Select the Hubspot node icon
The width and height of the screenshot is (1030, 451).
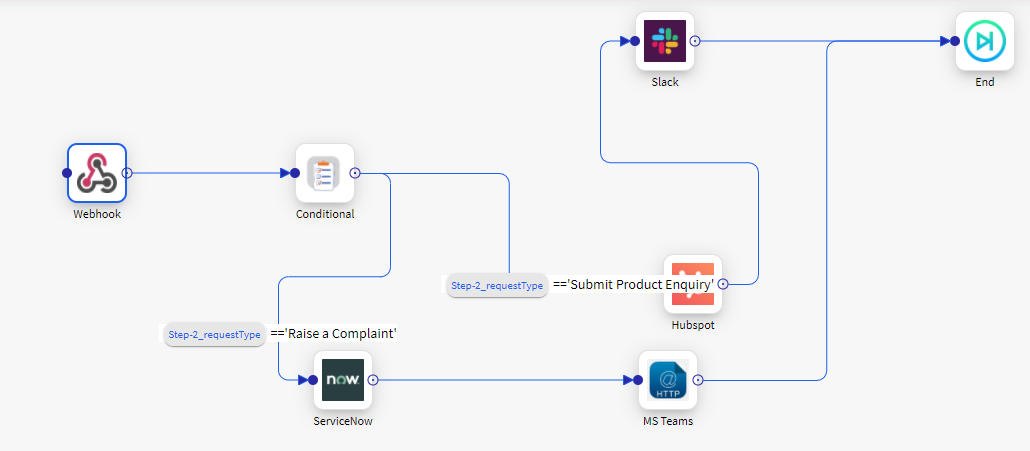tap(693, 284)
